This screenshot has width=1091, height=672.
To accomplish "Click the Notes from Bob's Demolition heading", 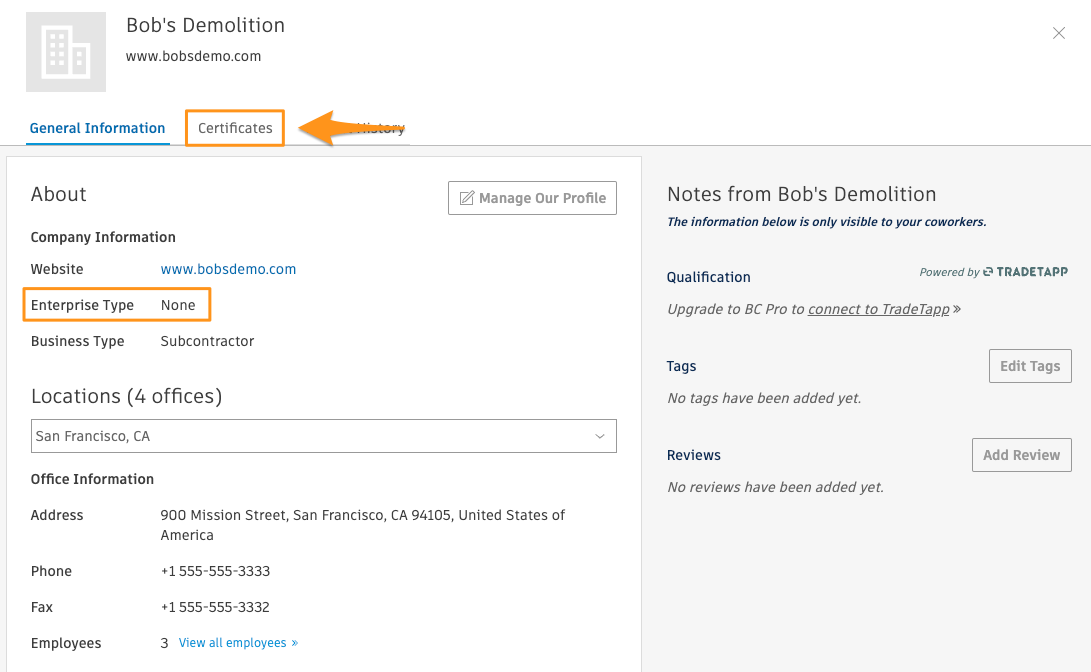I will 802,194.
